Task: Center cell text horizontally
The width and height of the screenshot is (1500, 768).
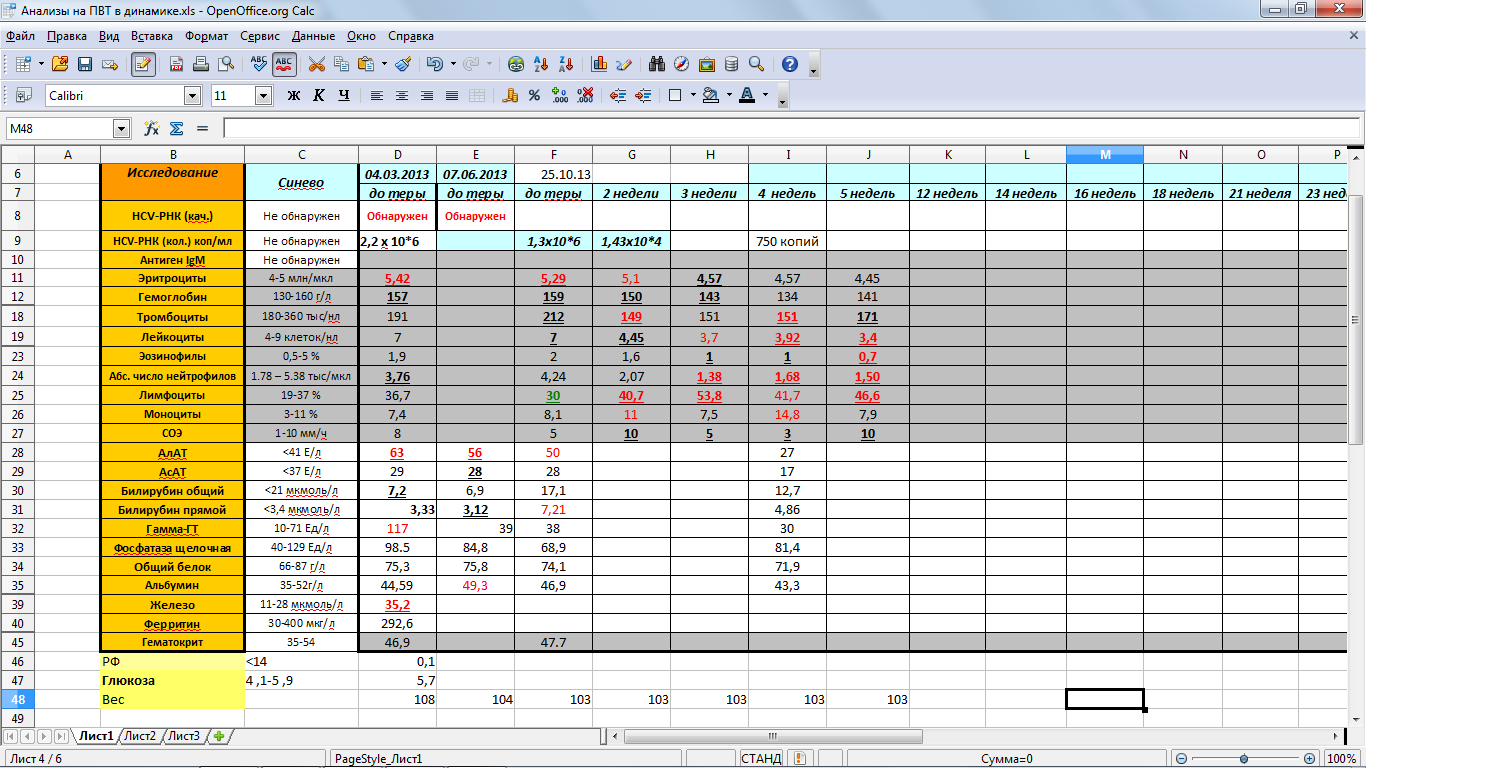Action: coord(402,95)
